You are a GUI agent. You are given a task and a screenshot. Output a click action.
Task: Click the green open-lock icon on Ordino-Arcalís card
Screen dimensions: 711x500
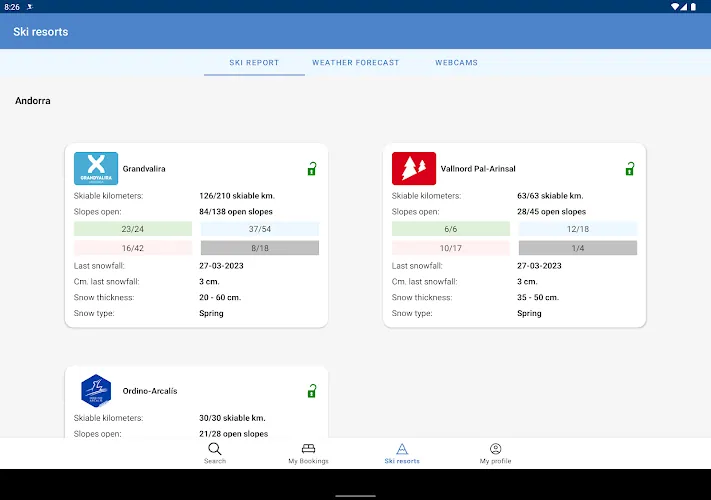point(312,391)
